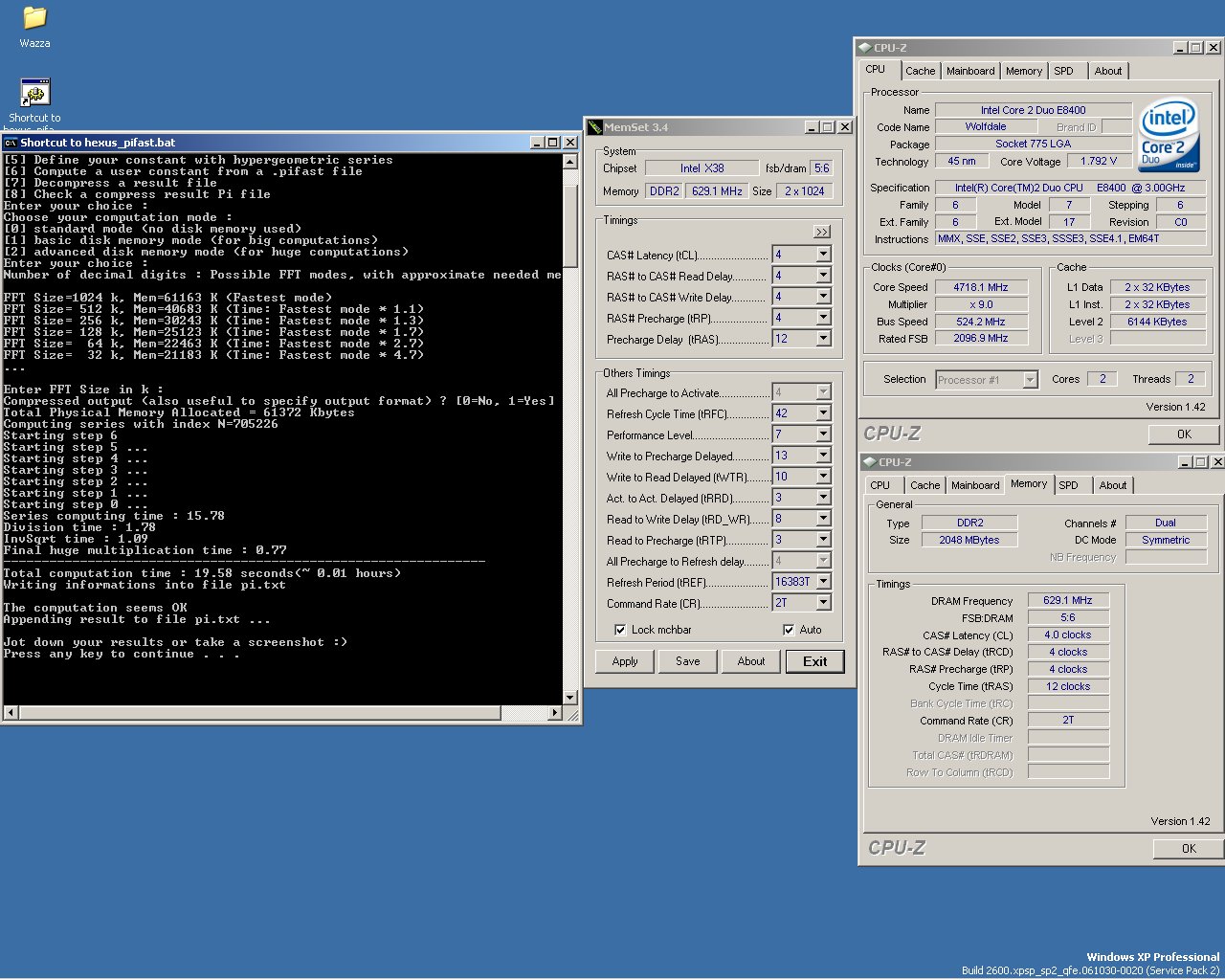Click MemSet 3.4 title bar icon
Screen dimensions: 1225x980
click(594, 126)
